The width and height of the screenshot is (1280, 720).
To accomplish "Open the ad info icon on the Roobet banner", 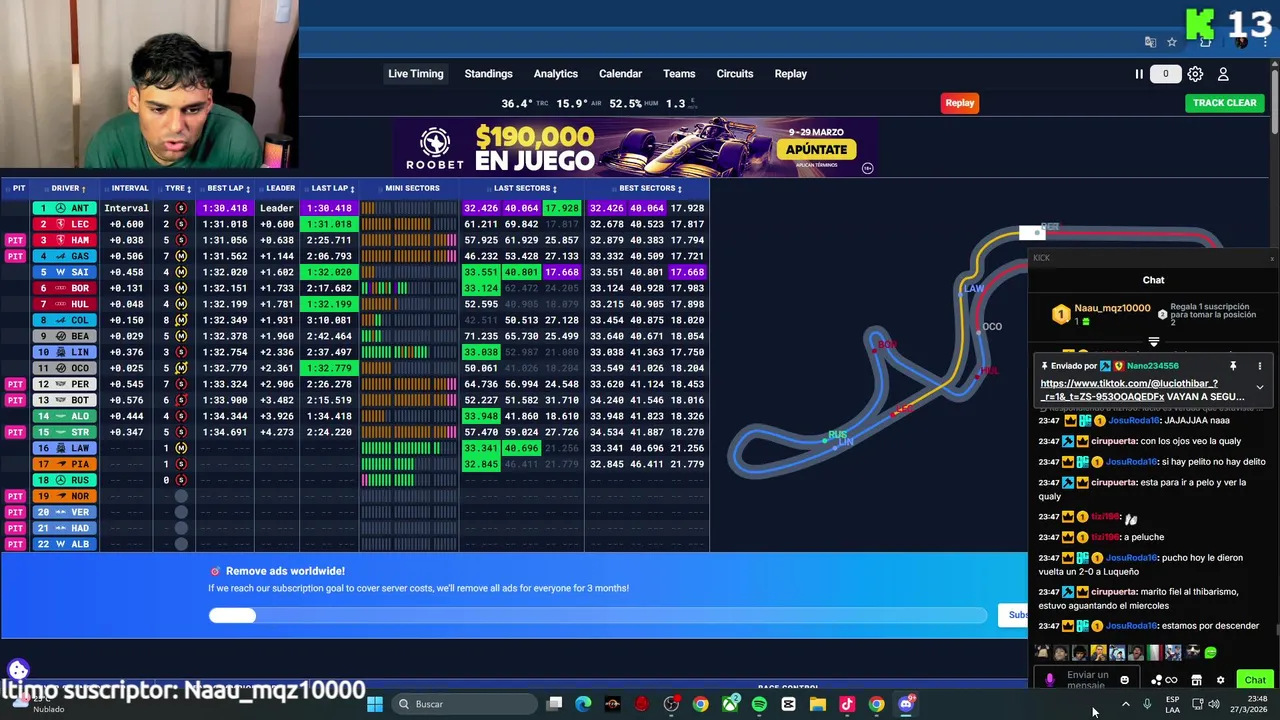I will pos(868,168).
